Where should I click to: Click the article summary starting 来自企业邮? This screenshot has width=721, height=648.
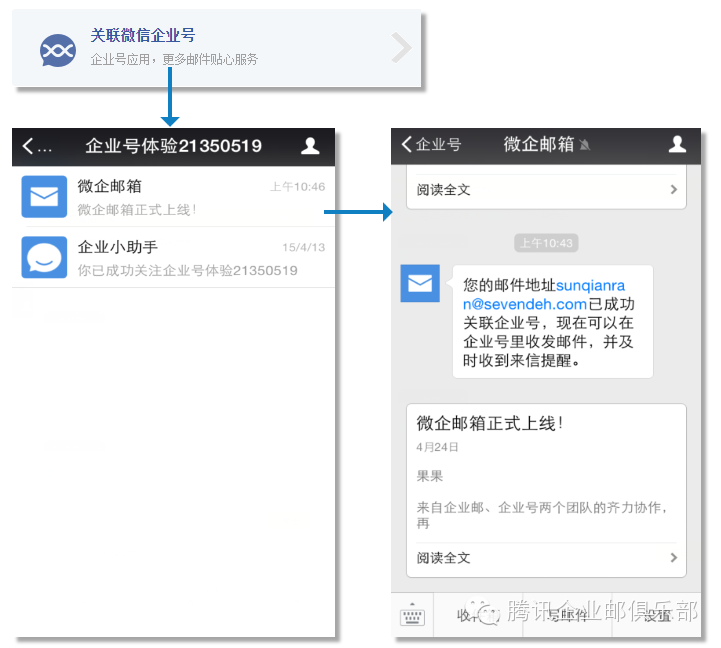(x=542, y=515)
